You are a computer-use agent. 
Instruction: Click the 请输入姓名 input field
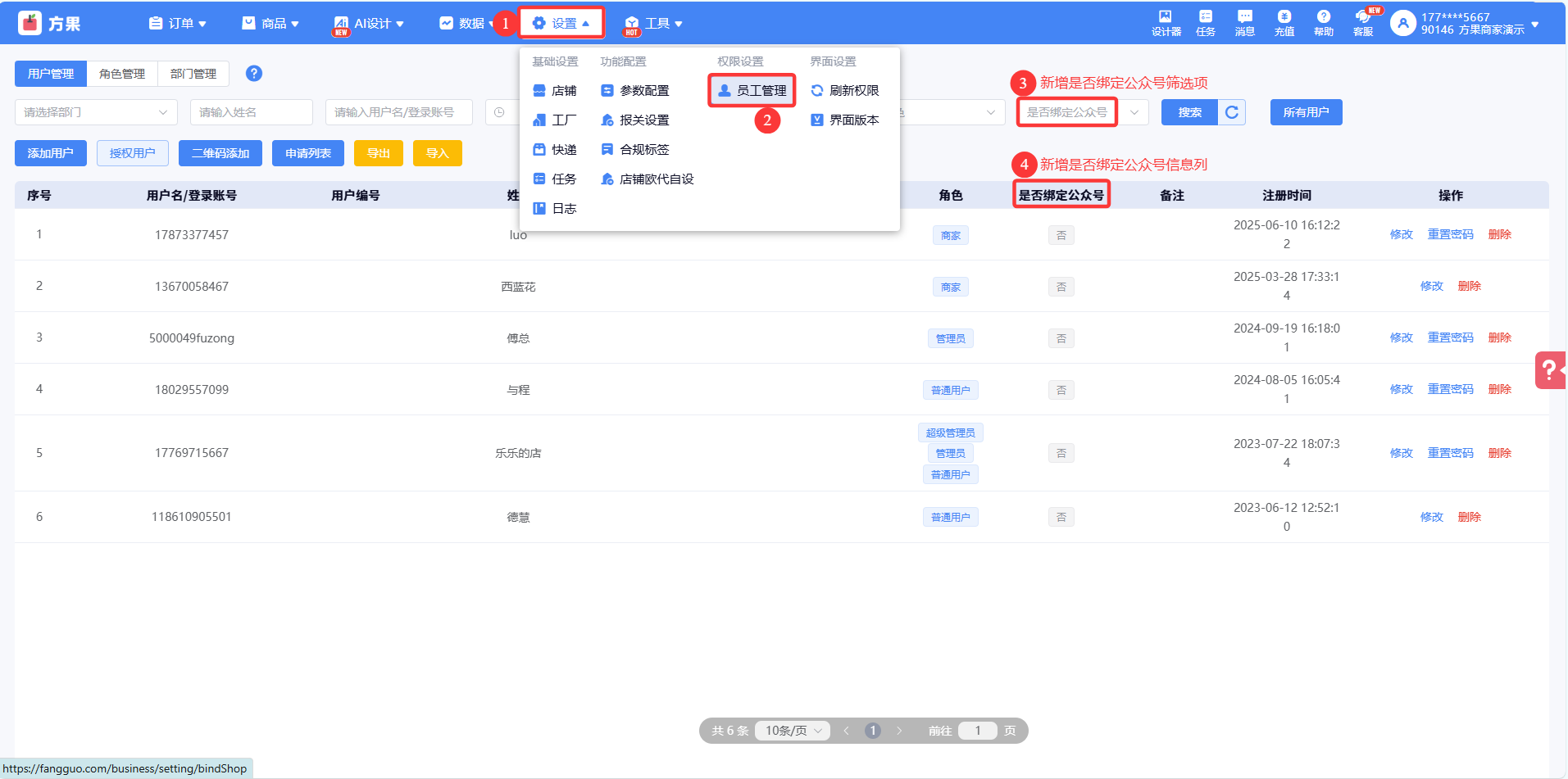(x=251, y=112)
